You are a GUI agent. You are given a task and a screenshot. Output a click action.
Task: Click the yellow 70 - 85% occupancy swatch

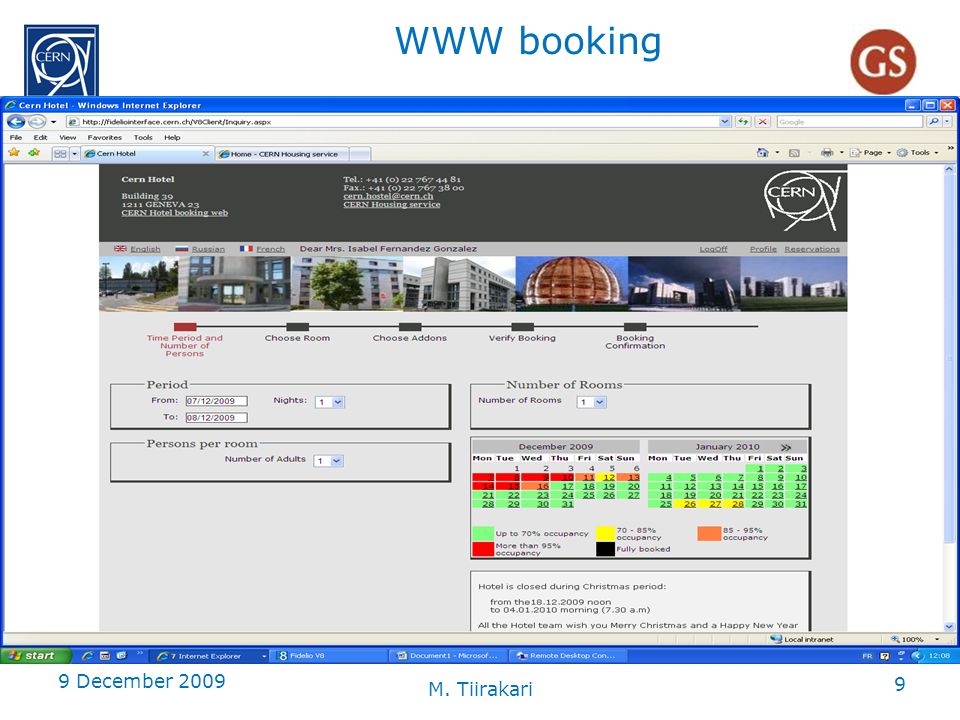[x=605, y=533]
